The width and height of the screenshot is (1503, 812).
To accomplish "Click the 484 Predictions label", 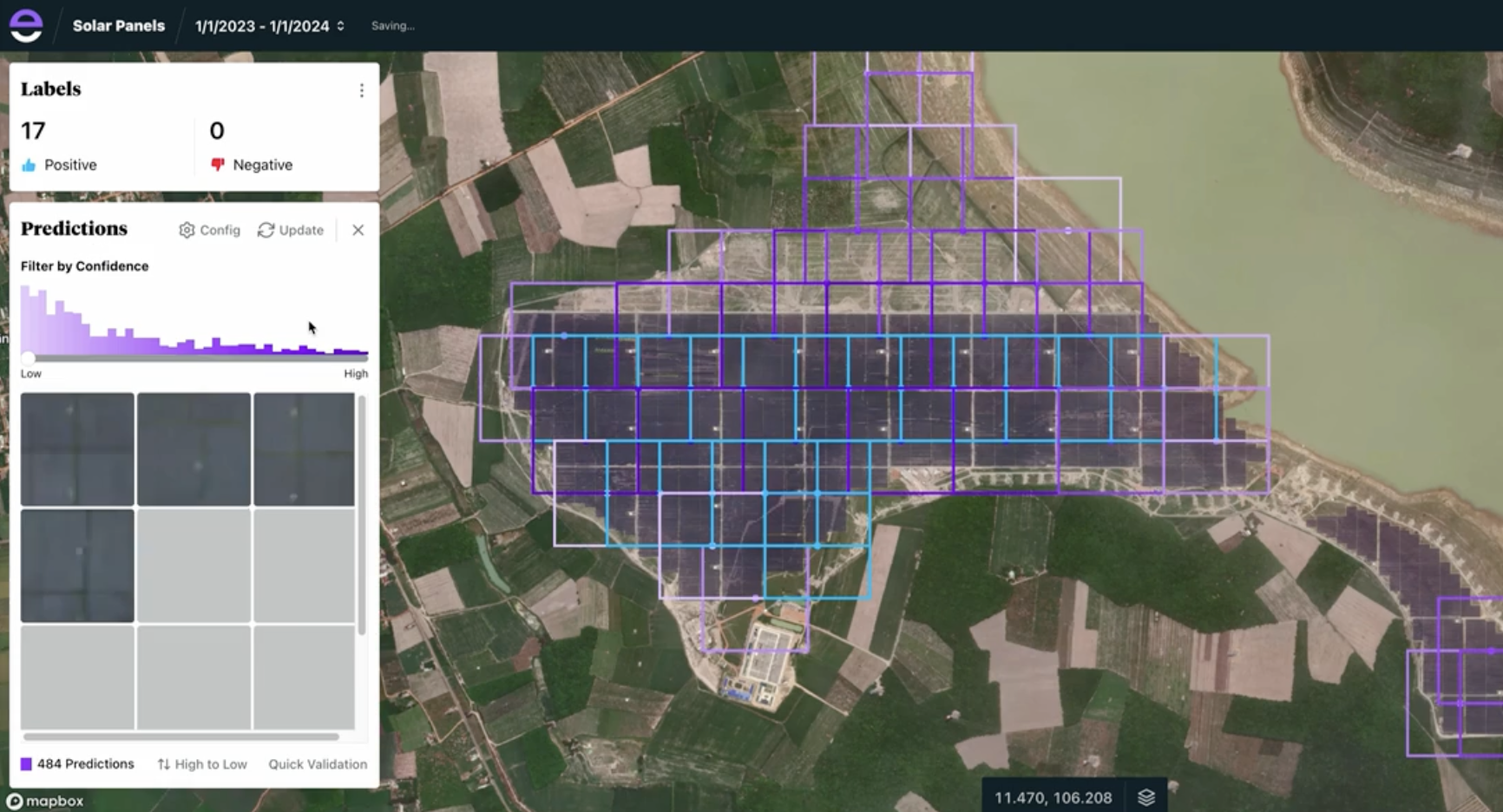I will 84,764.
